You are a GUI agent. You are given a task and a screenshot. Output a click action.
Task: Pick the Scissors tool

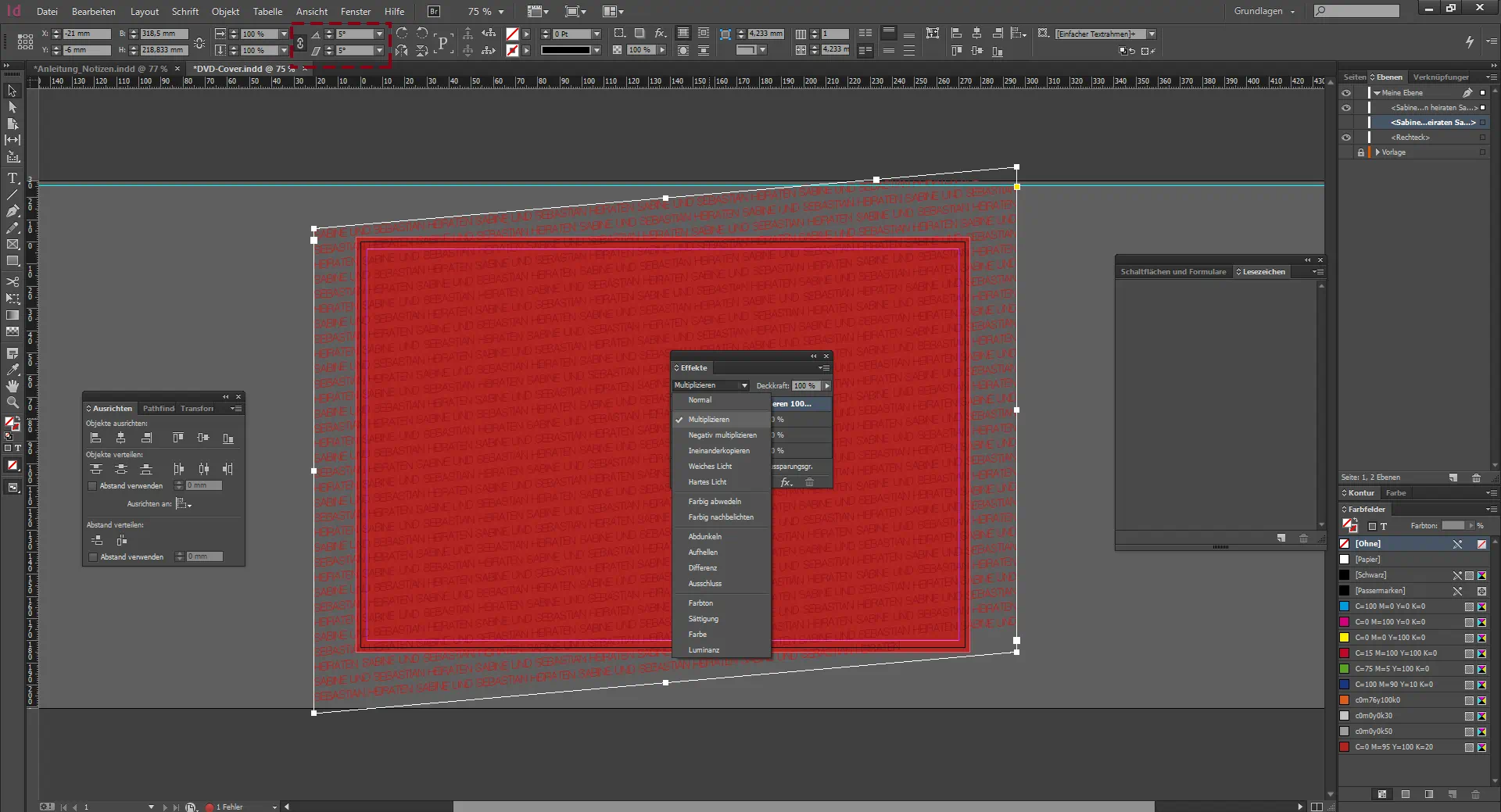coord(13,281)
